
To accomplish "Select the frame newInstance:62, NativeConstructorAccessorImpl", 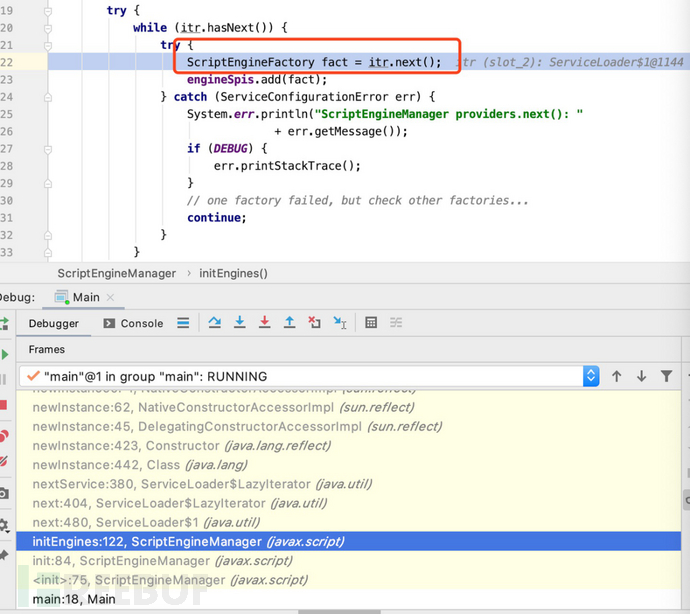I will click(349, 407).
